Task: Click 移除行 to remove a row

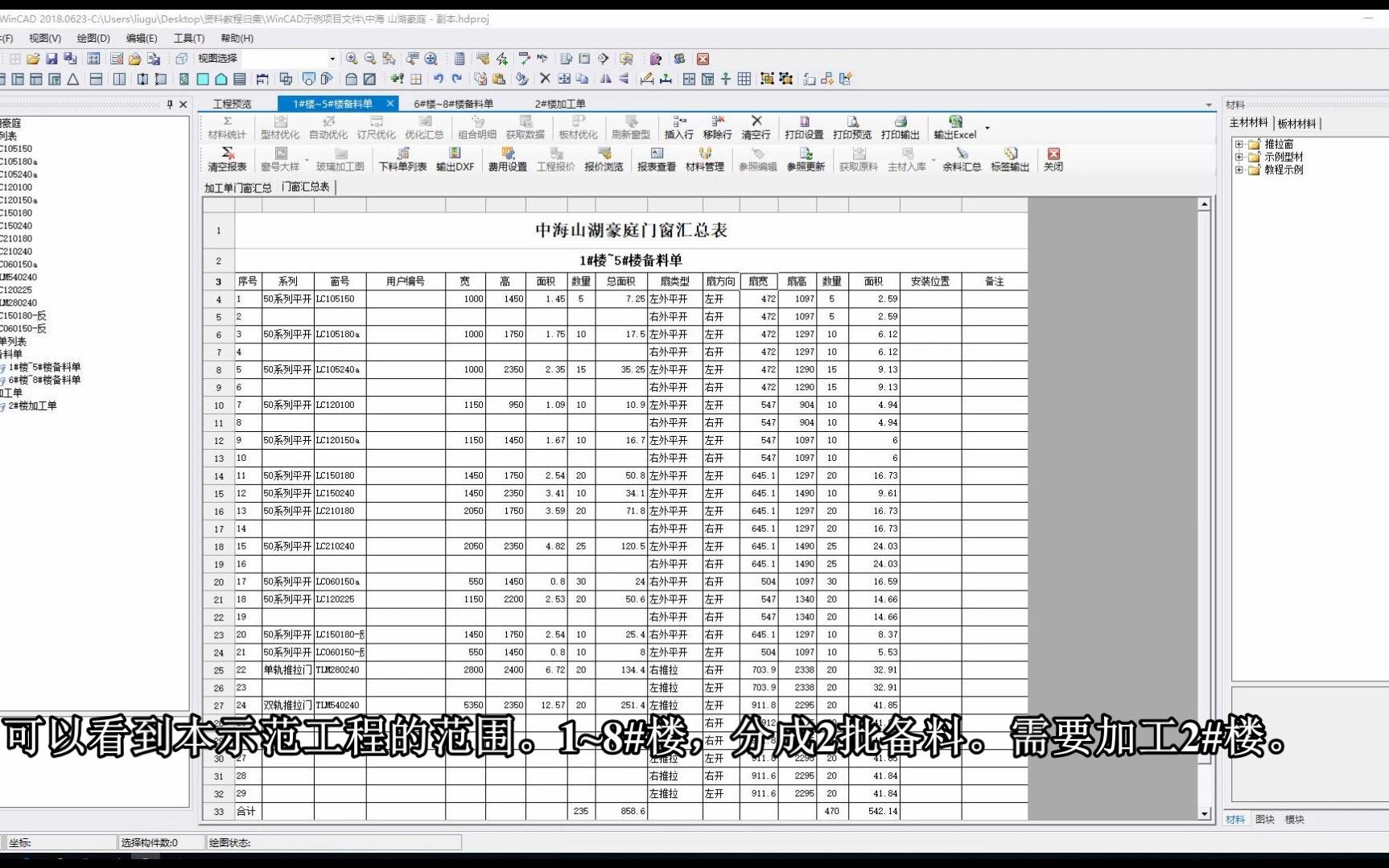Action: click(717, 128)
